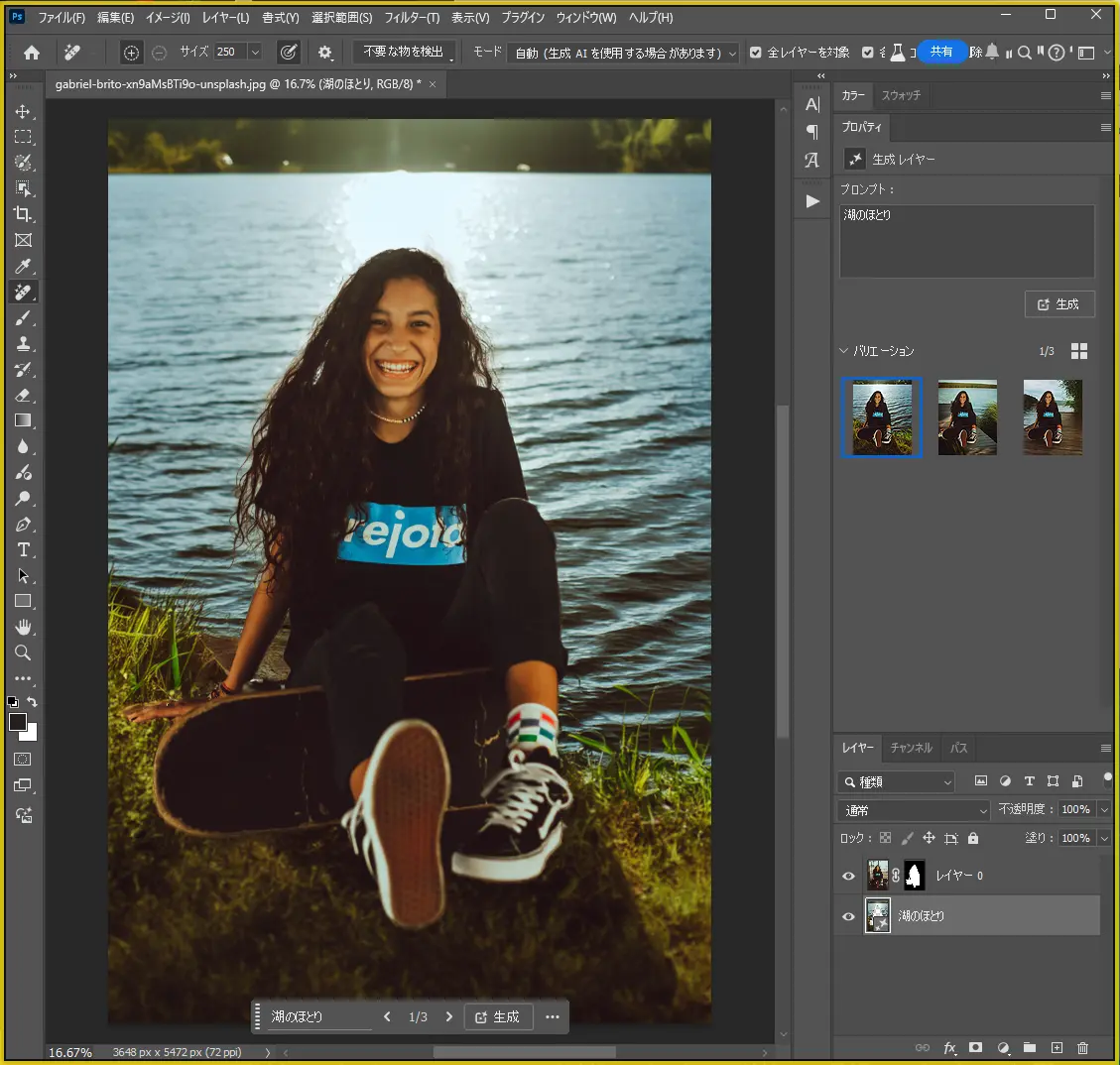Viewport: 1120px width, 1065px height.
Task: Open the フィルター(T) menu
Action: [x=412, y=17]
